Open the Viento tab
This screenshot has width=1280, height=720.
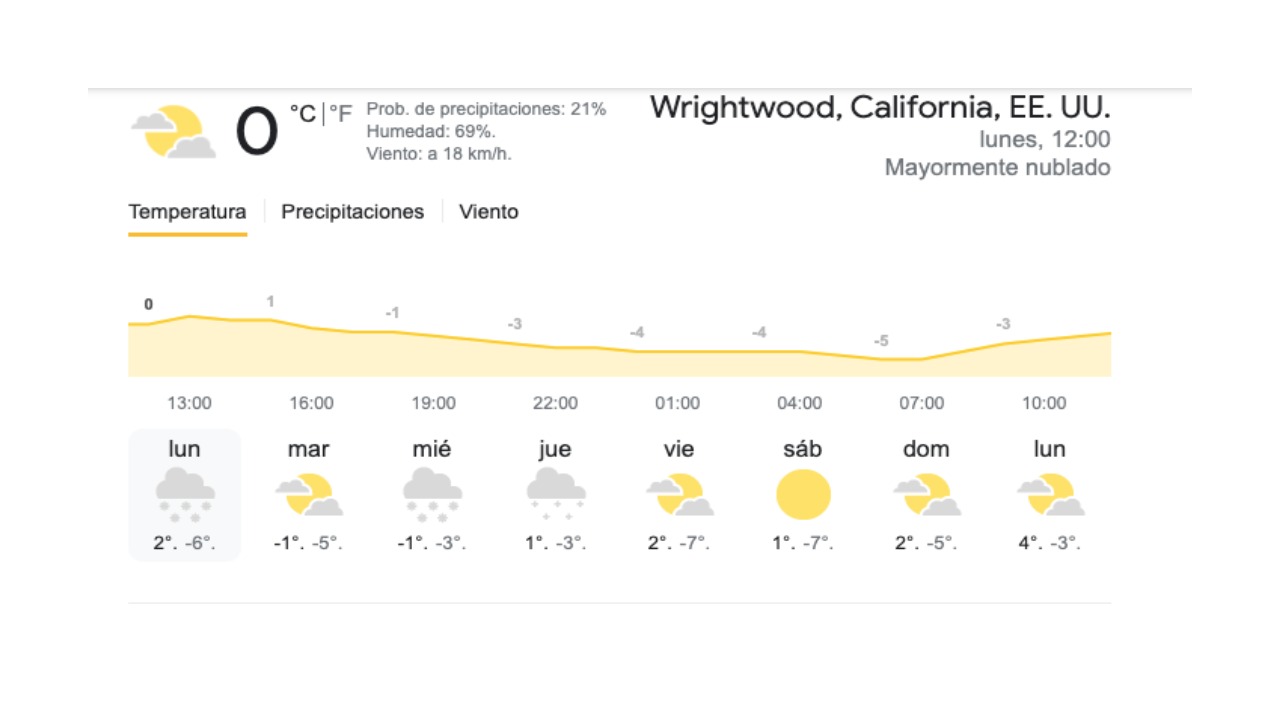pos(488,212)
